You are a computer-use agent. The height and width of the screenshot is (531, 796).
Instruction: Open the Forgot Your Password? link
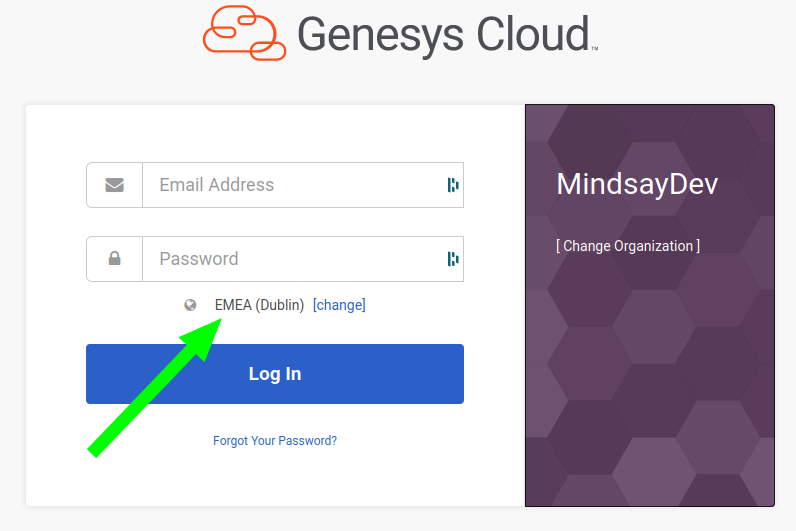pyautogui.click(x=275, y=441)
